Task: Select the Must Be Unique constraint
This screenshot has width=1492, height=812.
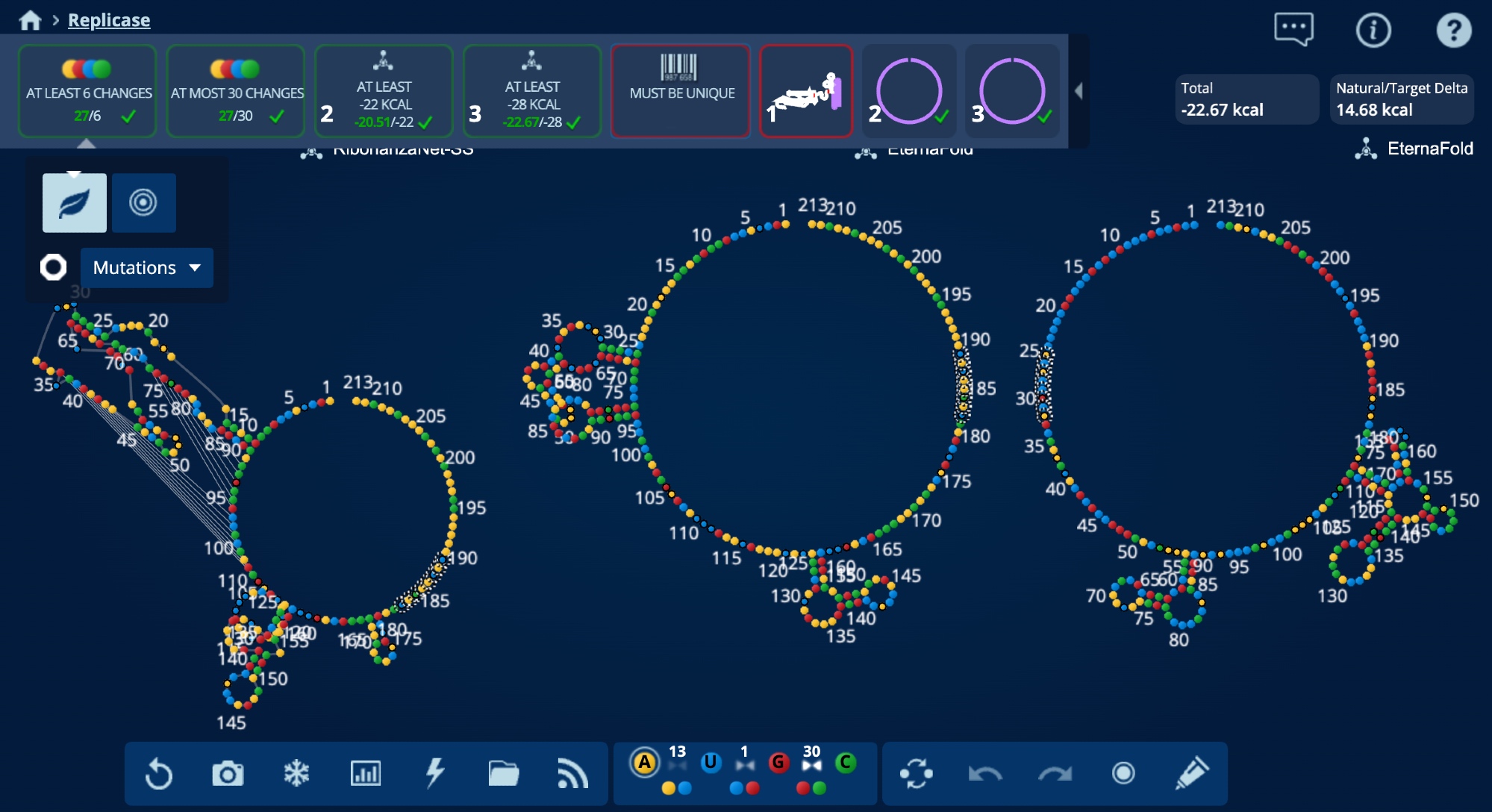Action: pos(681,91)
